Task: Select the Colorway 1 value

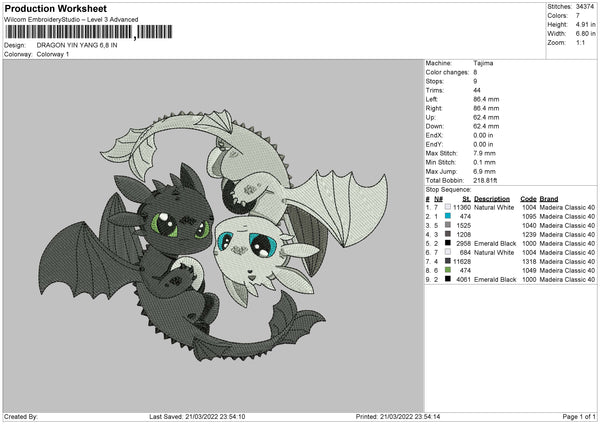Action: [53, 54]
